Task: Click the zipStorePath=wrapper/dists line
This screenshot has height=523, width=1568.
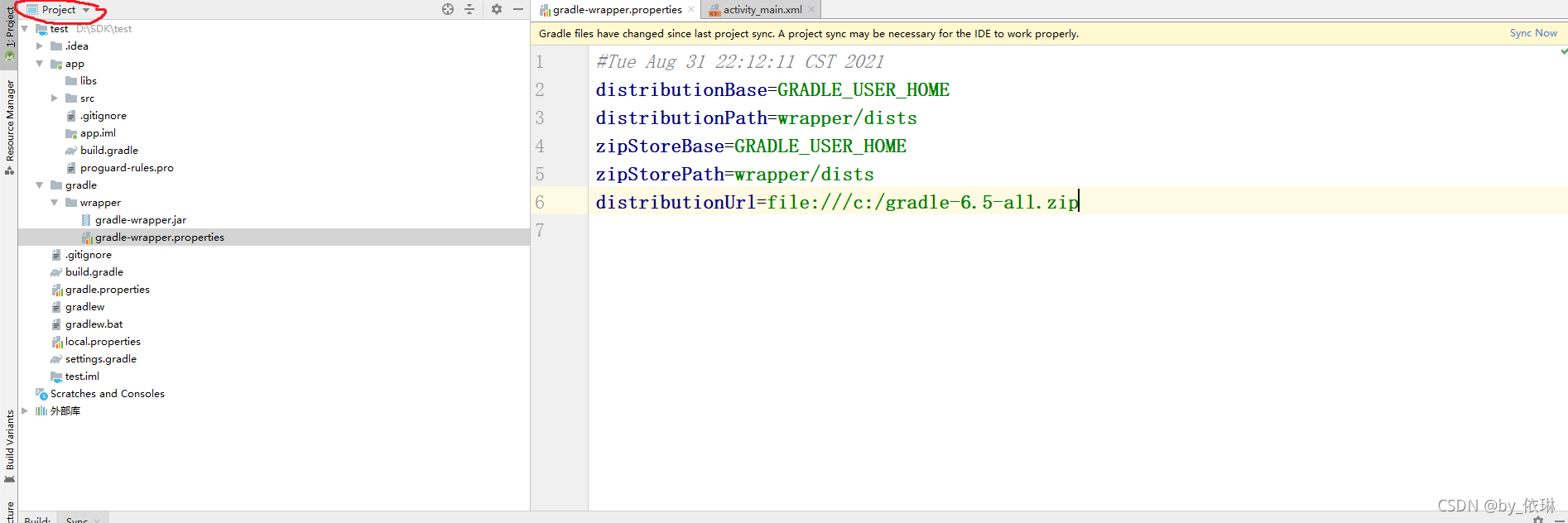Action: tap(734, 174)
